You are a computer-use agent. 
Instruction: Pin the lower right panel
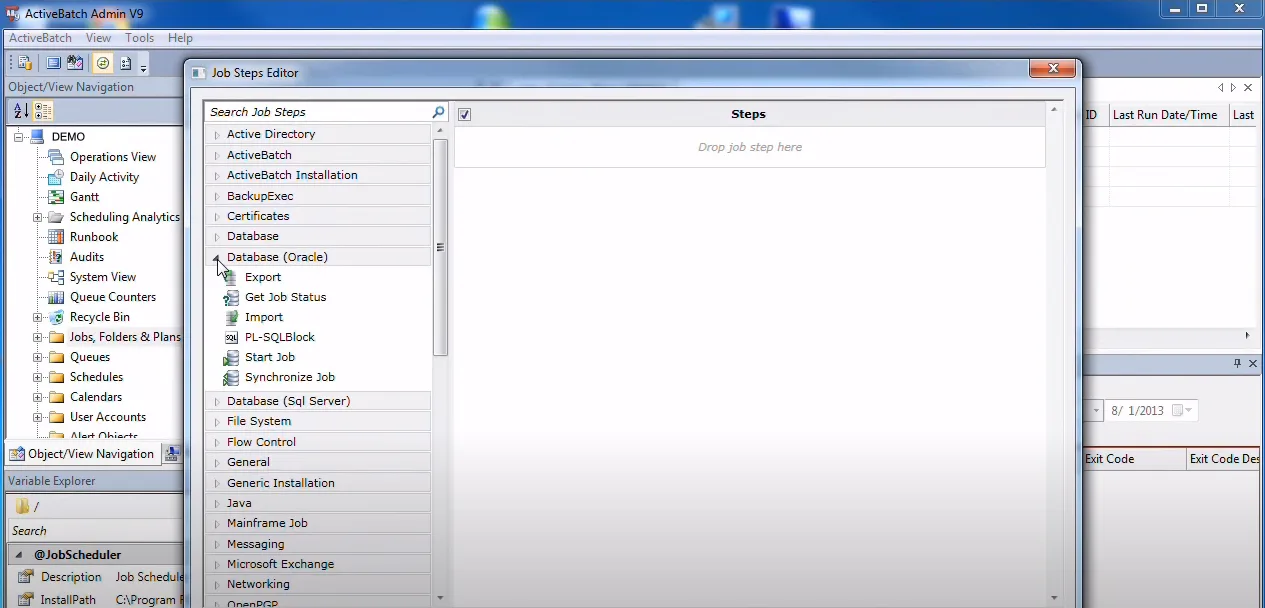click(1238, 364)
